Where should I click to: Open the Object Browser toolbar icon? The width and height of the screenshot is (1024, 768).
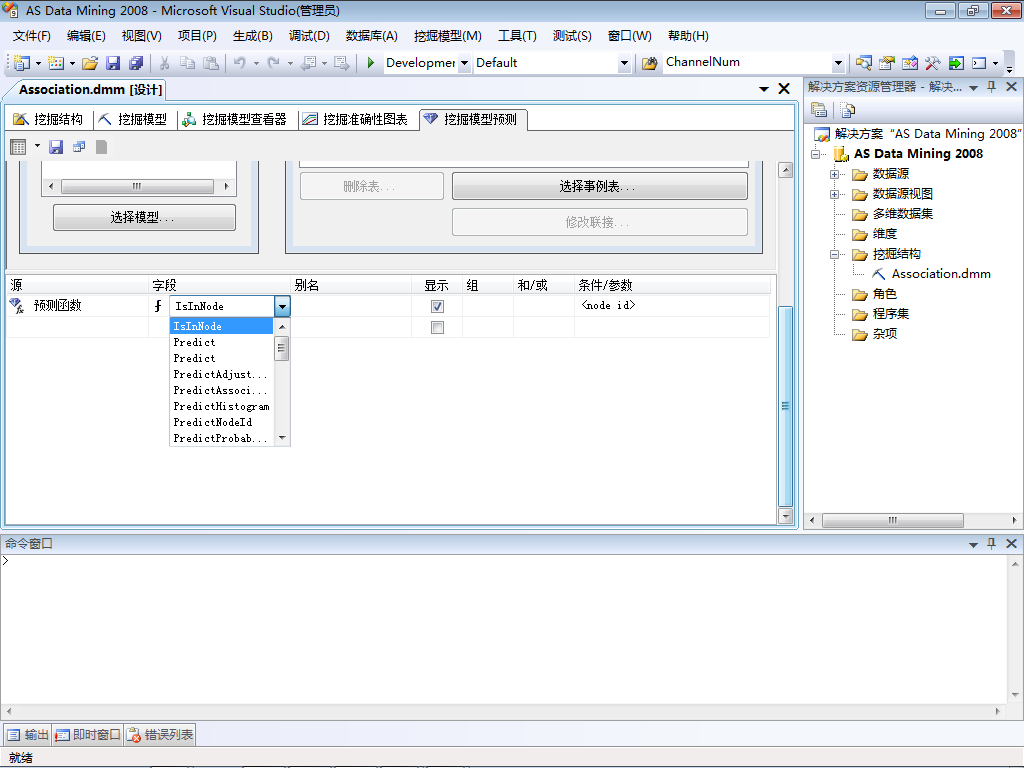(x=909, y=63)
